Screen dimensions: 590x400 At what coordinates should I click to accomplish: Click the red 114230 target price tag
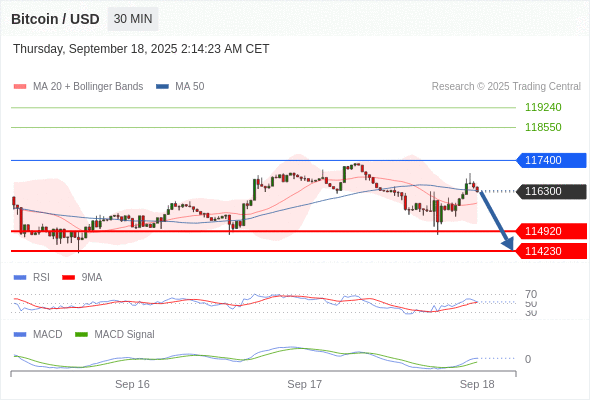click(551, 251)
